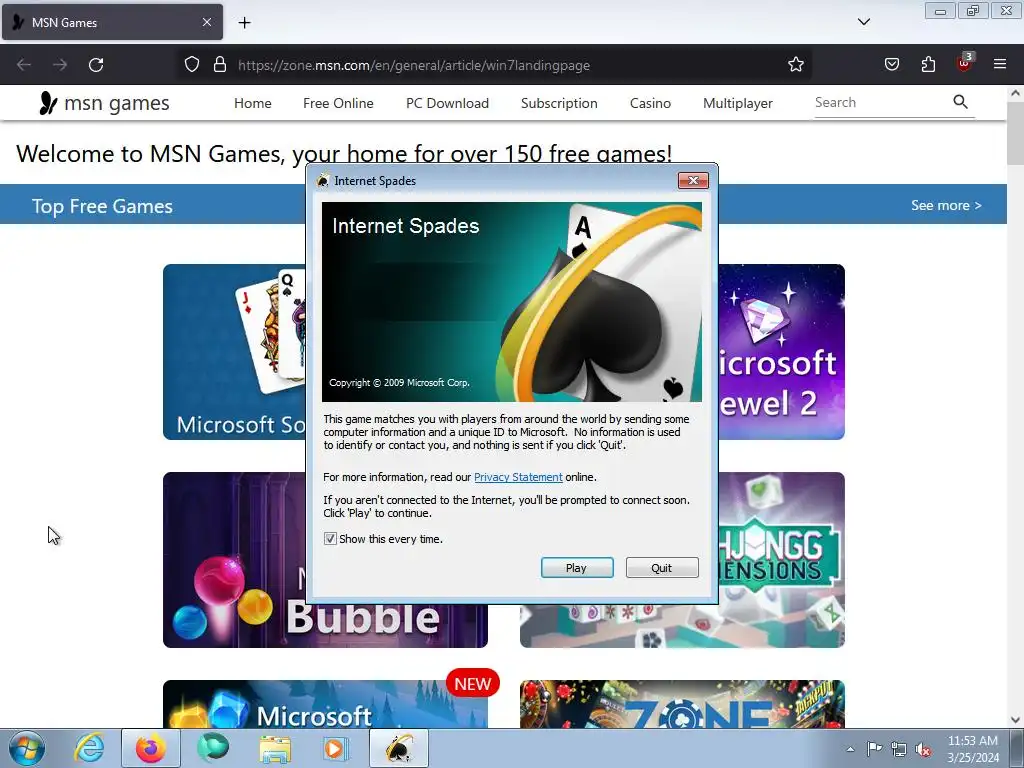Go to the Home menu item

(253, 103)
